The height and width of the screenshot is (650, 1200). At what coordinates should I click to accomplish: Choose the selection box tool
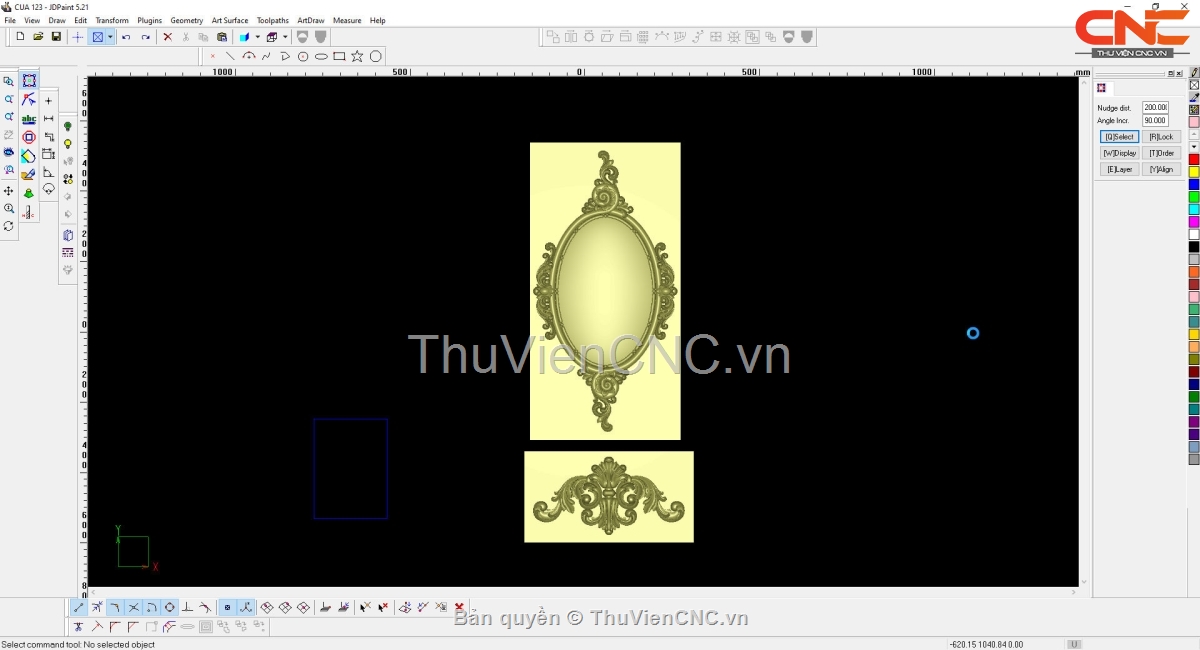(x=29, y=81)
